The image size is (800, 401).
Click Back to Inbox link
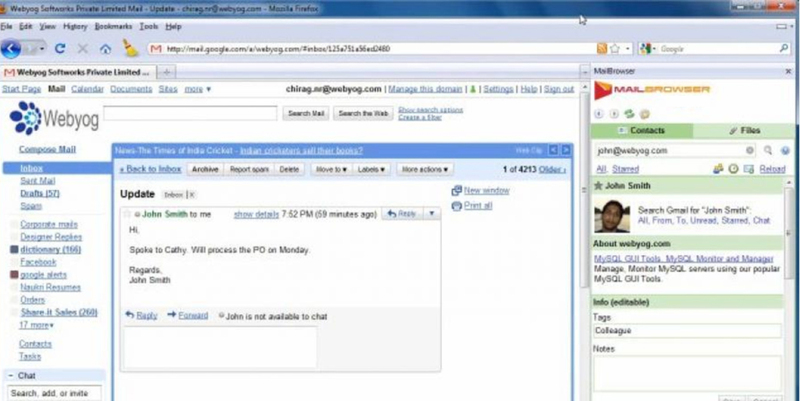point(151,169)
